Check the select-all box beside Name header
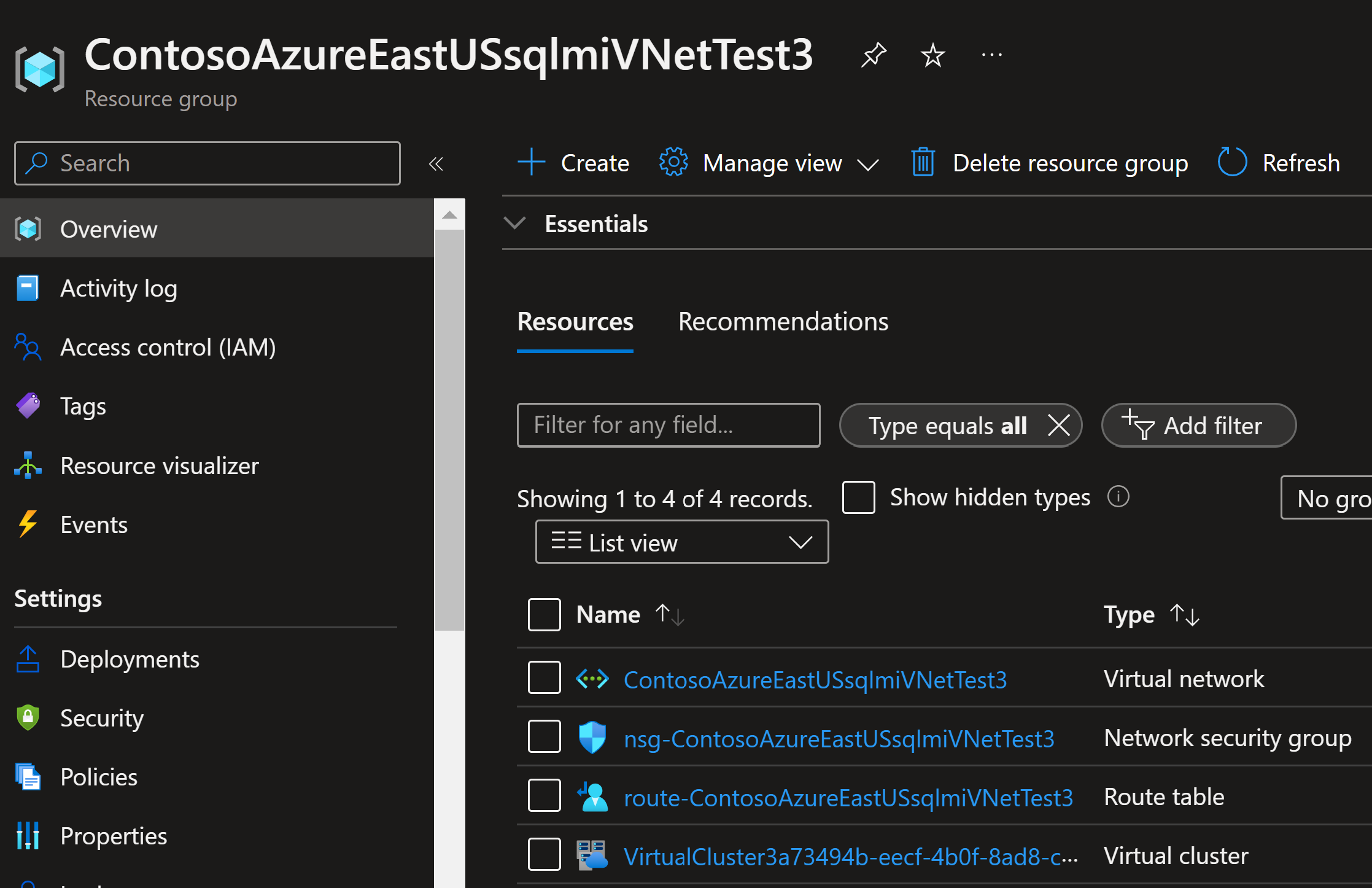 pyautogui.click(x=544, y=615)
